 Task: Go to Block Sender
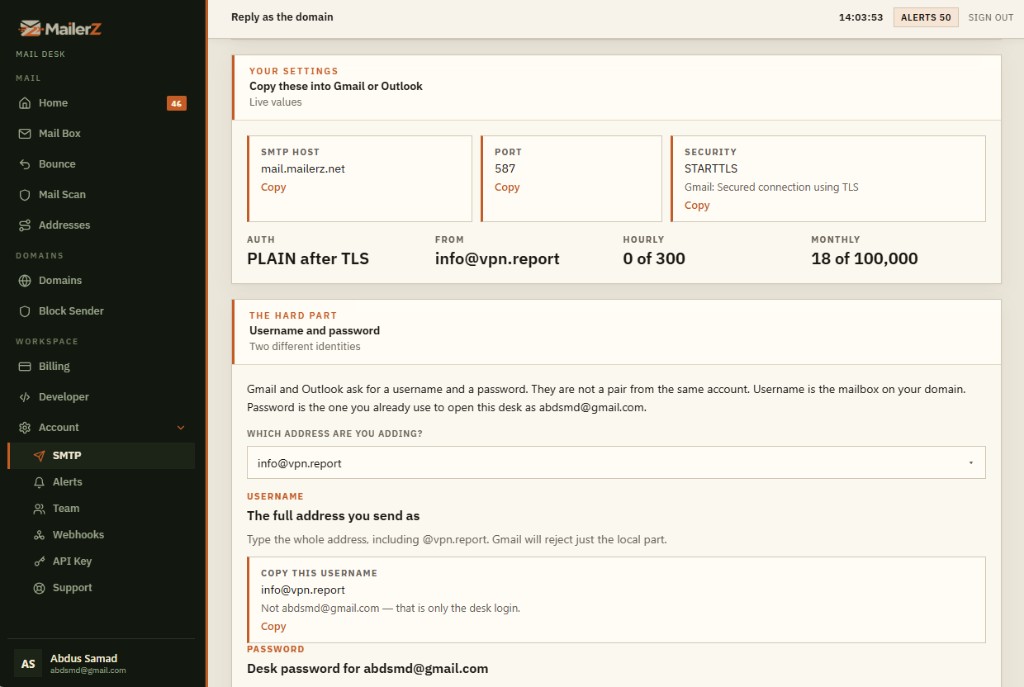click(101, 312)
